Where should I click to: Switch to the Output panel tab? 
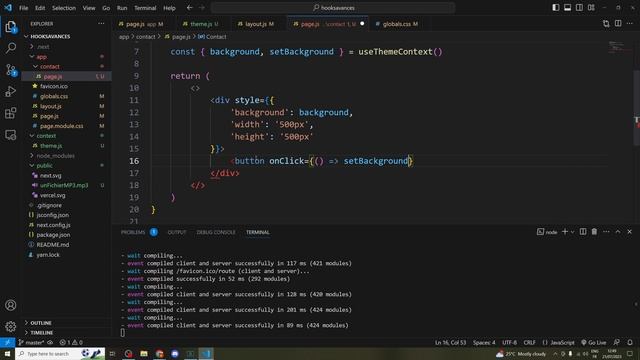pos(177,232)
